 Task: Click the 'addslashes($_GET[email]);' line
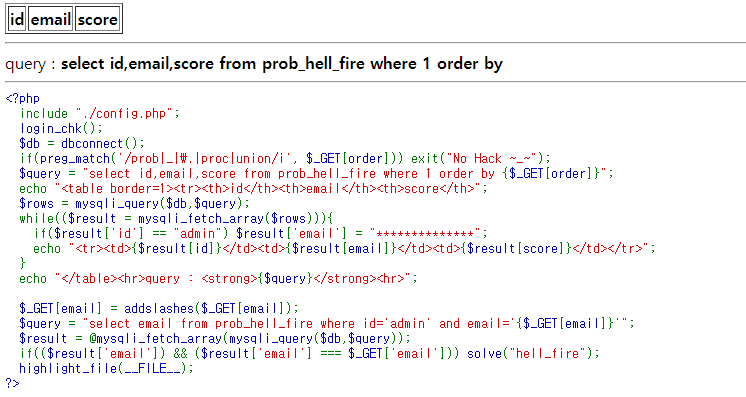(x=159, y=308)
